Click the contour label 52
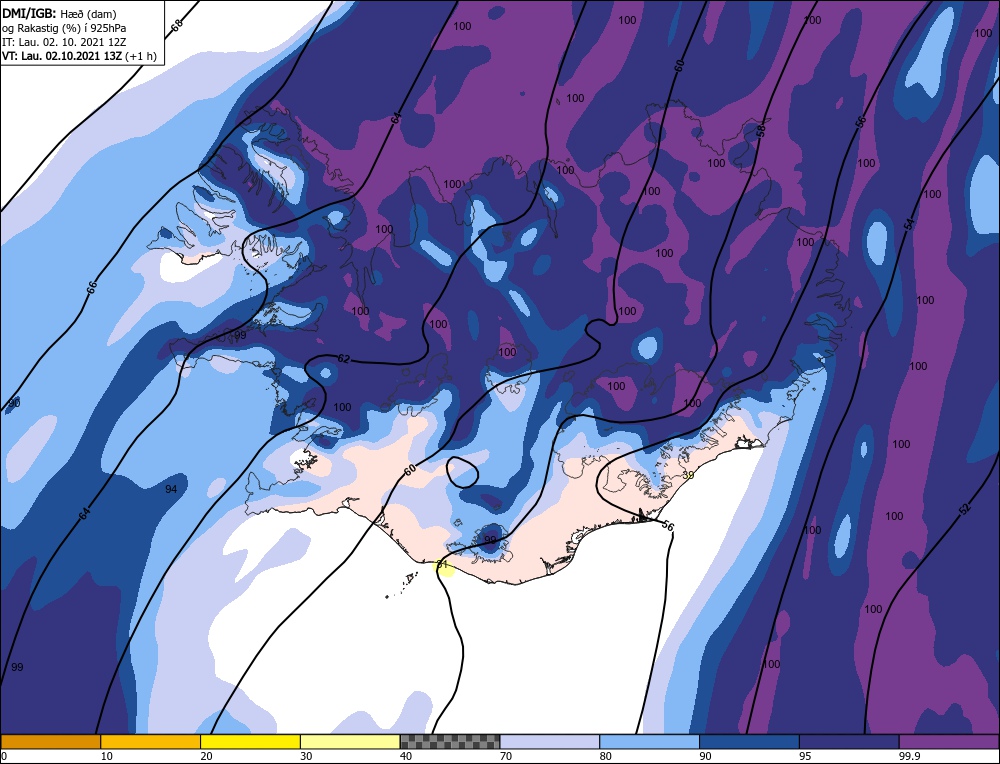Viewport: 1000px width, 764px height. click(964, 510)
